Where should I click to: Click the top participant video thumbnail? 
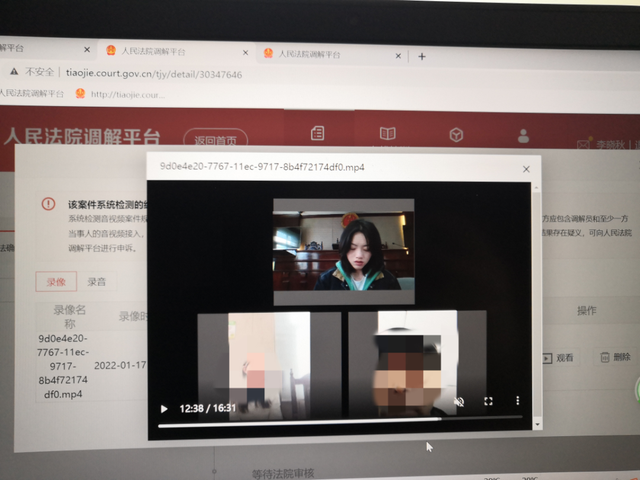[344, 251]
